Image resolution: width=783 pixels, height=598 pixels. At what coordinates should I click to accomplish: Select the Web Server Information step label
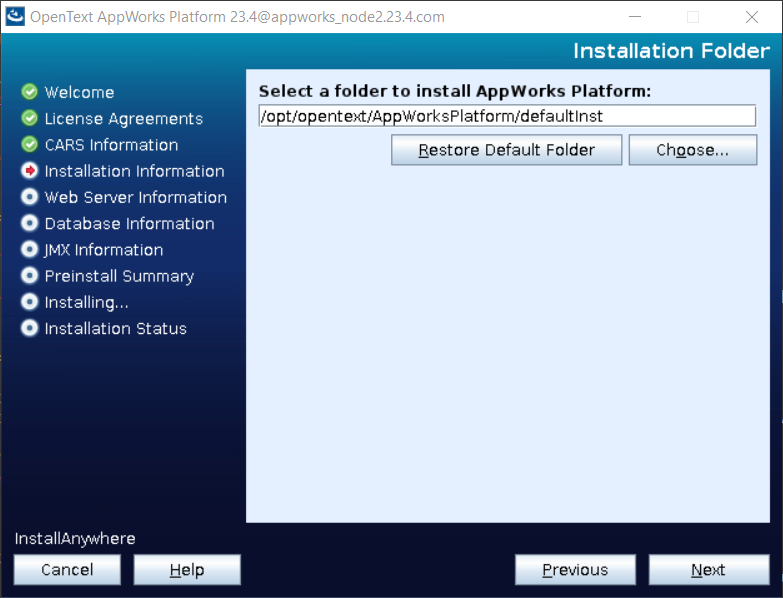(135, 197)
